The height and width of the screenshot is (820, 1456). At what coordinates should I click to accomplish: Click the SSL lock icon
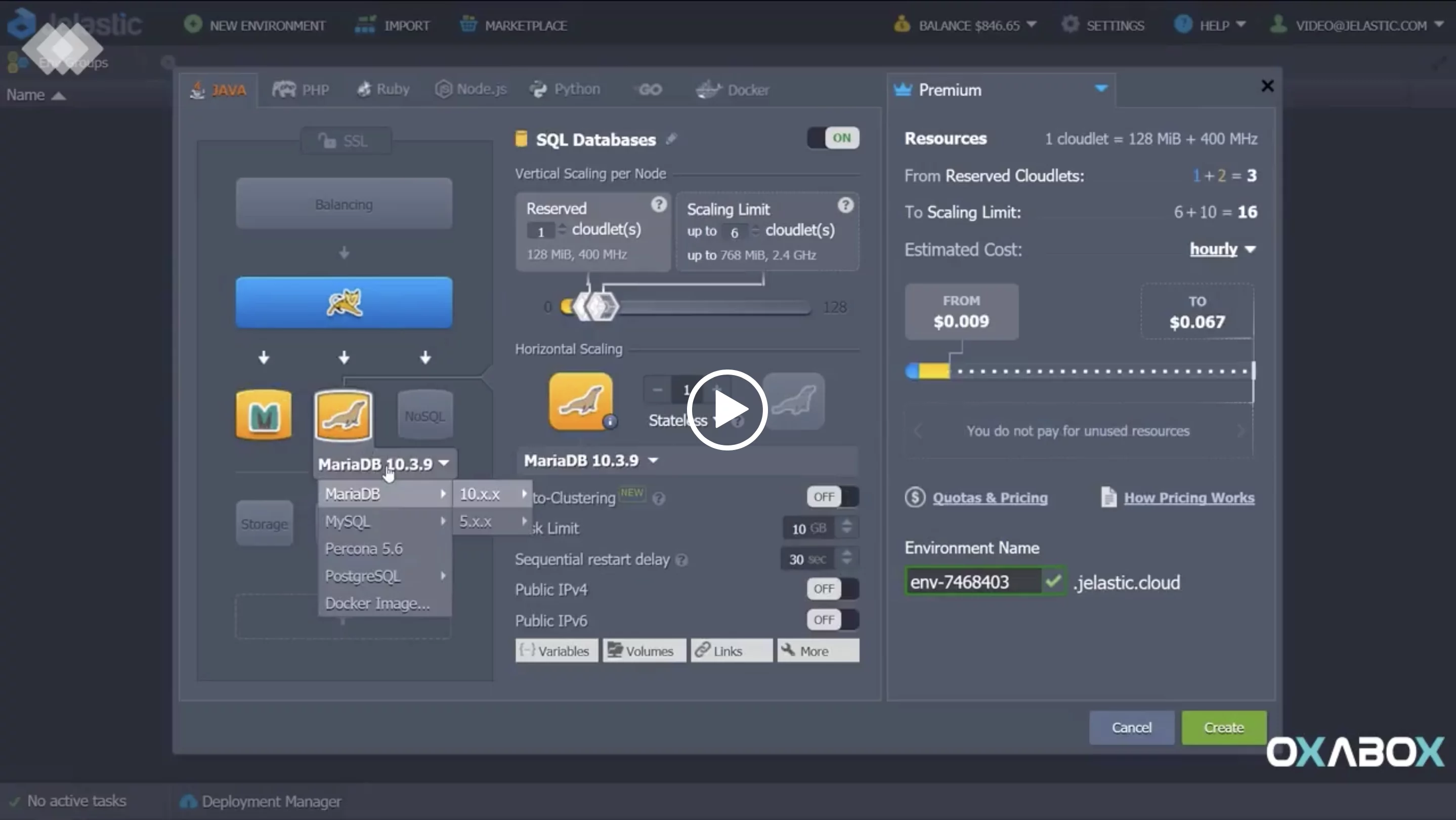point(327,140)
